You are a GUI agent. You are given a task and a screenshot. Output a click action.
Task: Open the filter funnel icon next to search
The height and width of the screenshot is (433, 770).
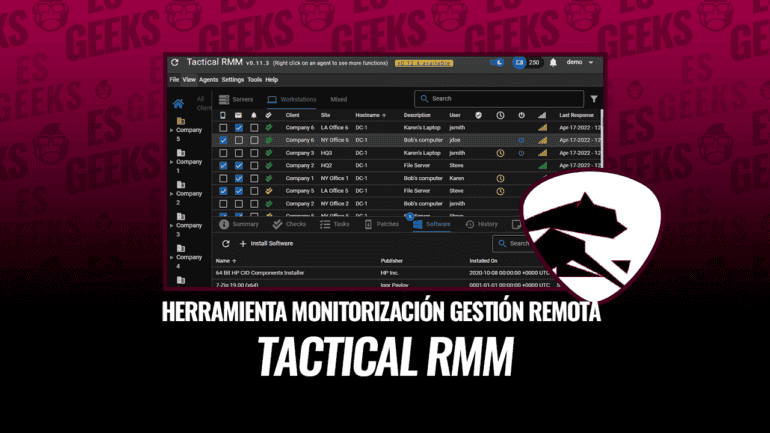[594, 99]
